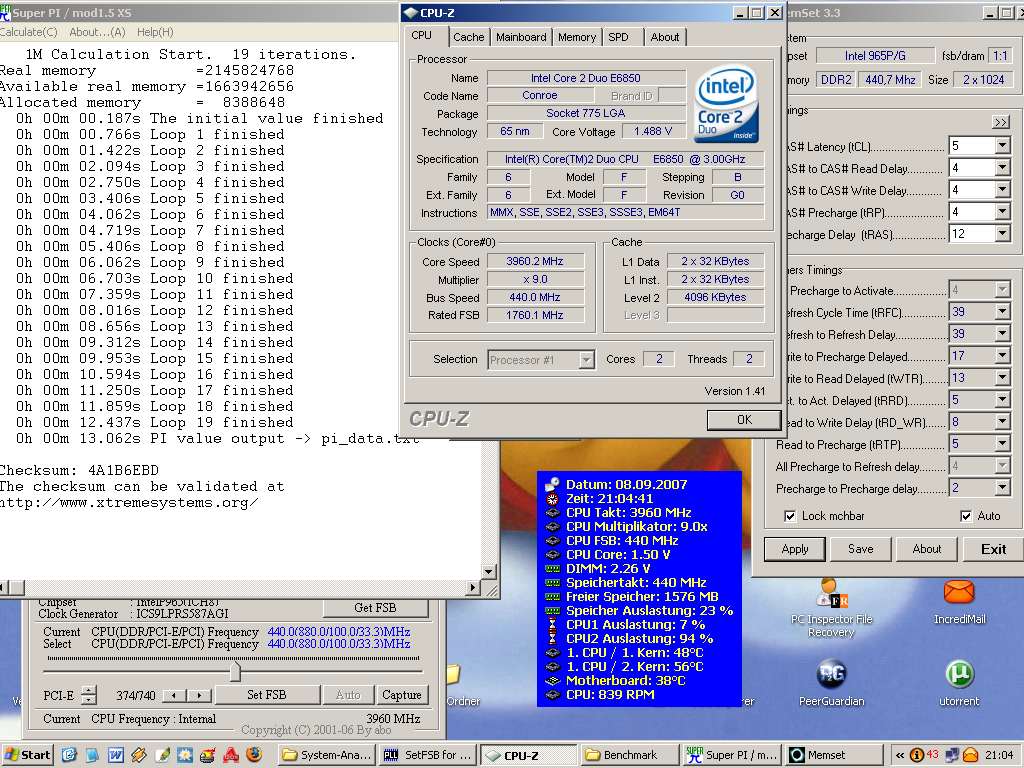
Task: Click OK in the CPU-Z window
Action: (744, 420)
